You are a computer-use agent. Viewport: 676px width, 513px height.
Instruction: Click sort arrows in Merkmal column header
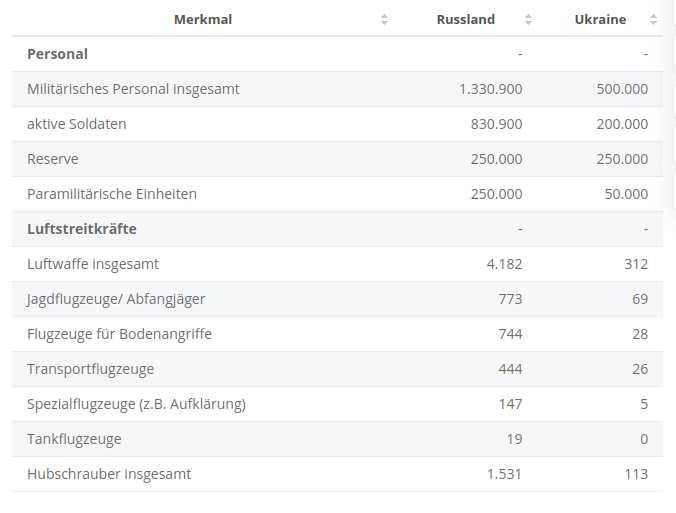(x=384, y=20)
